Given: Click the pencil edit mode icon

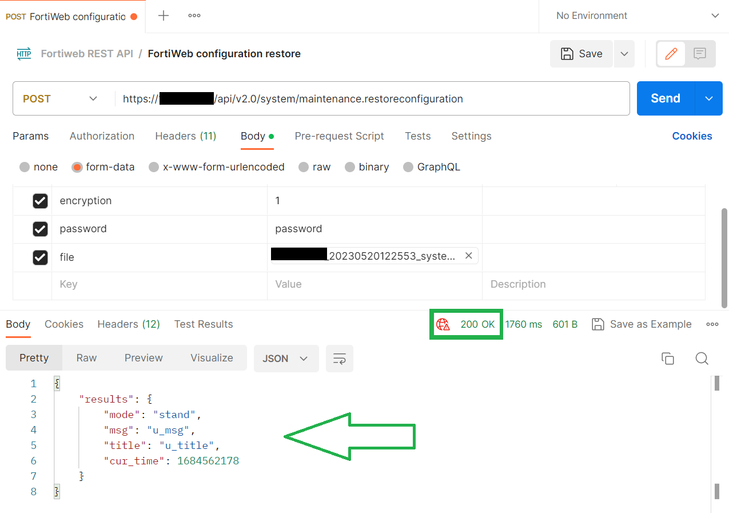Looking at the screenshot, I should coord(671,54).
